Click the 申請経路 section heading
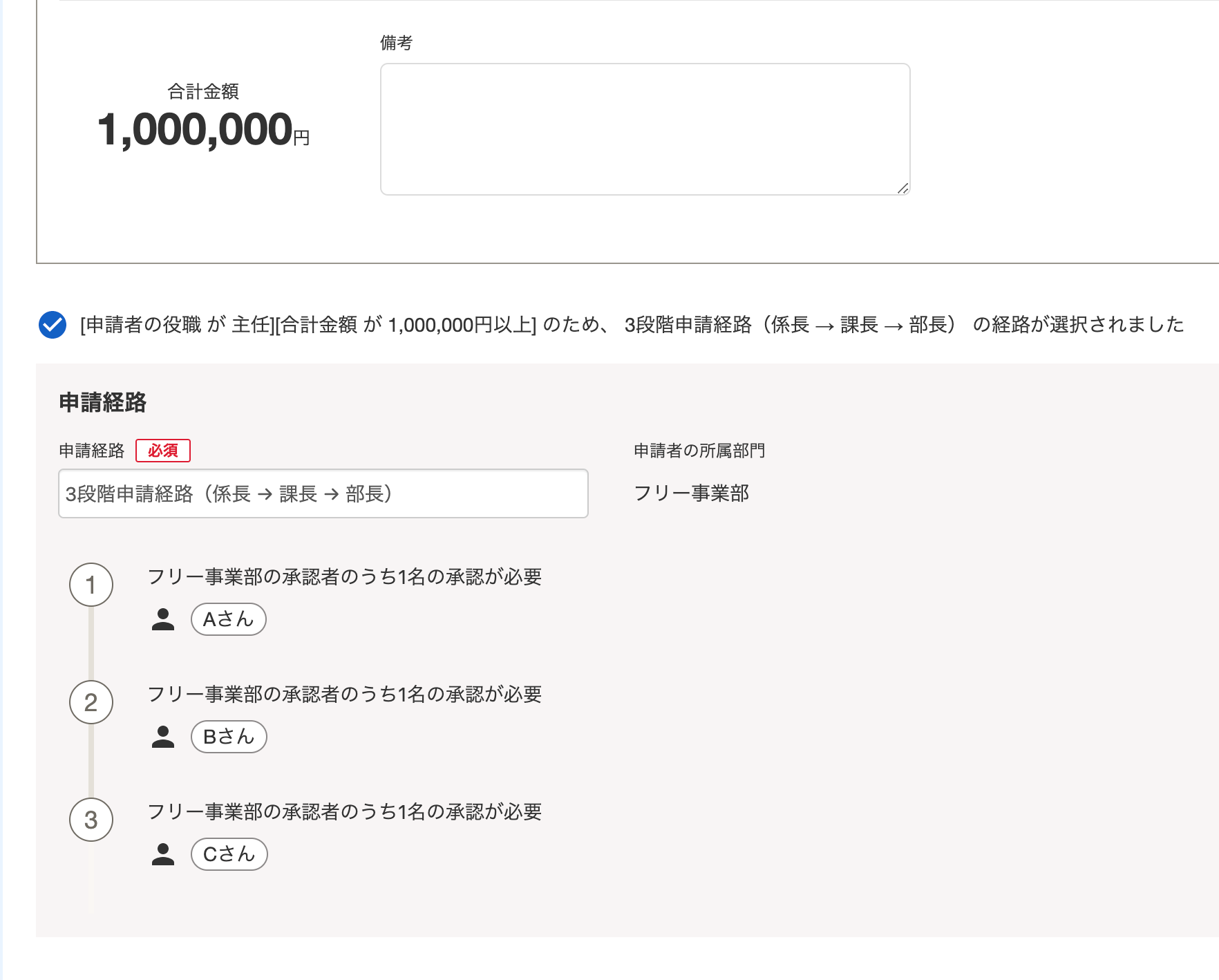Image resolution: width=1219 pixels, height=980 pixels. coord(103,402)
